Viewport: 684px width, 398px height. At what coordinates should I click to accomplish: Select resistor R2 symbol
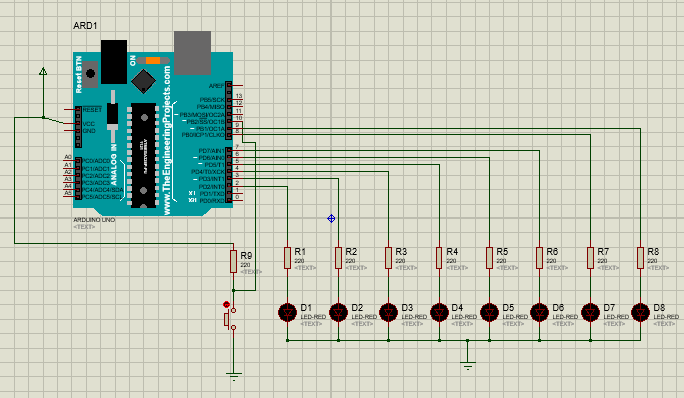(338, 258)
